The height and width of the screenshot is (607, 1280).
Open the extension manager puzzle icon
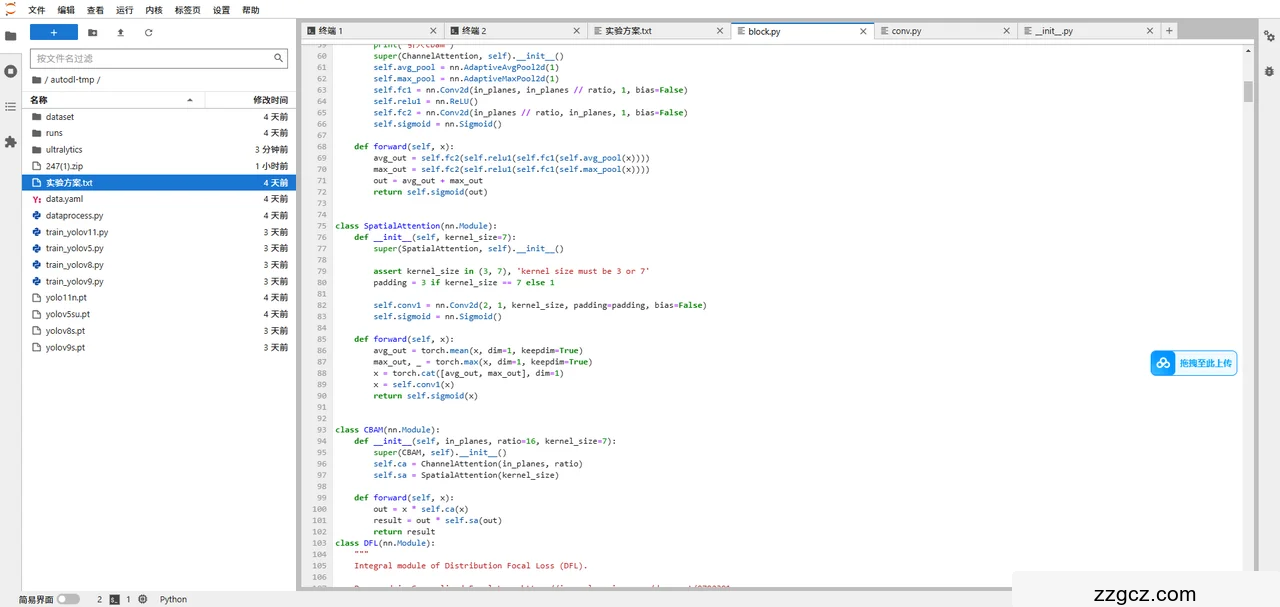tap(11, 142)
